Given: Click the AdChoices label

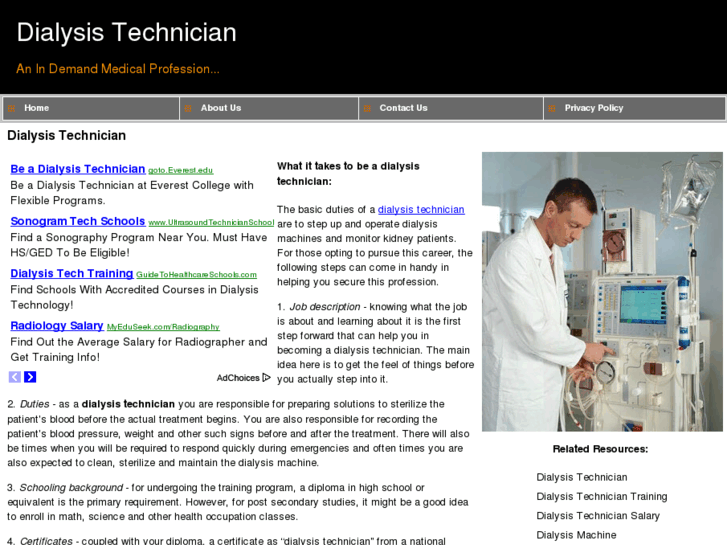Looking at the screenshot, I should point(238,378).
